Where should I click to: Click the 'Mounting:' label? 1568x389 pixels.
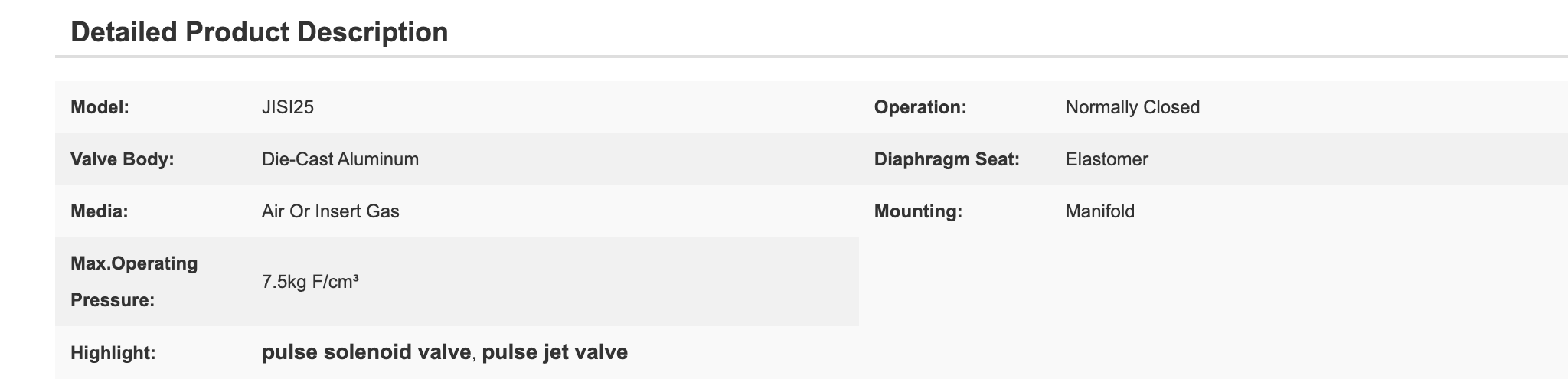click(918, 211)
